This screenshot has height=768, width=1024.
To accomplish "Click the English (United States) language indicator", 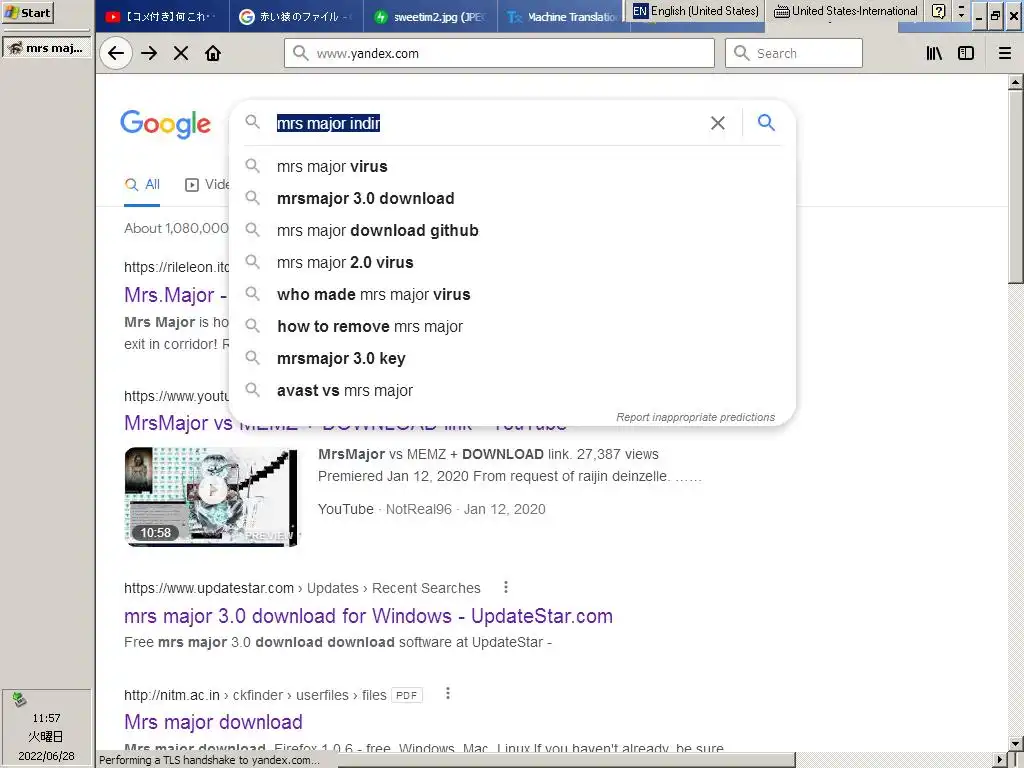I will click(x=696, y=11).
